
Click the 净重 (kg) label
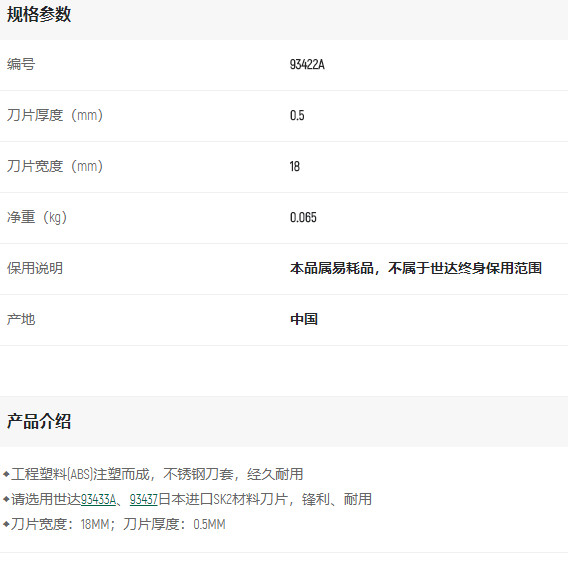(x=37, y=217)
